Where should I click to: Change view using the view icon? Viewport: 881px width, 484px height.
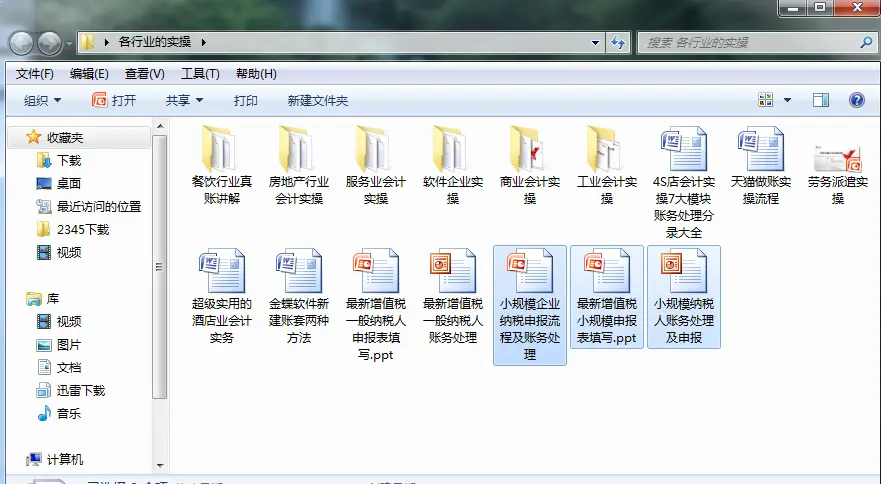[x=765, y=100]
